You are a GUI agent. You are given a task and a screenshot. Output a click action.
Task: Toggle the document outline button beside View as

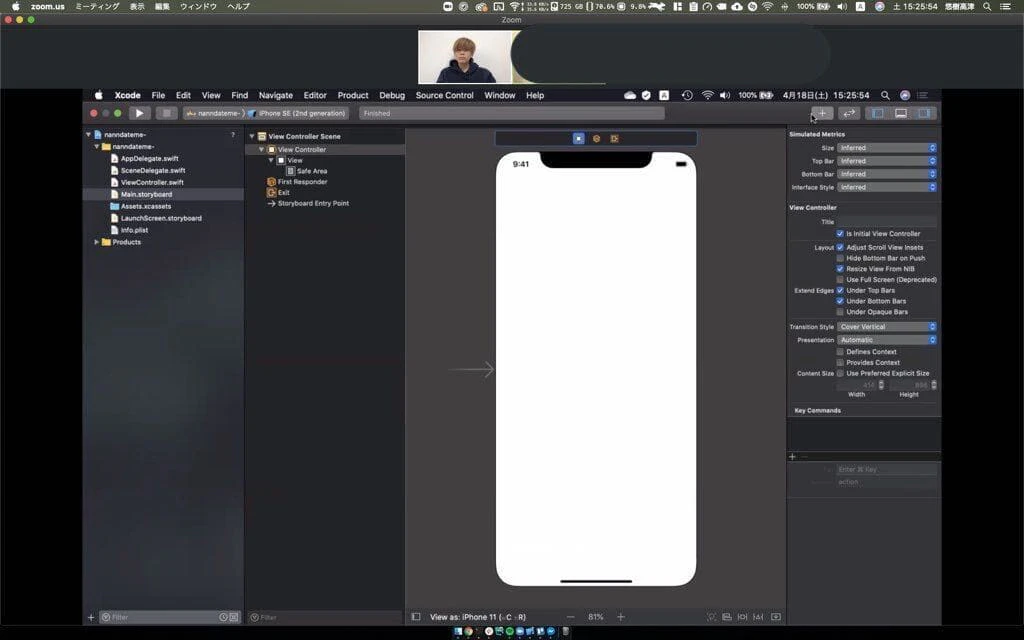click(x=416, y=616)
